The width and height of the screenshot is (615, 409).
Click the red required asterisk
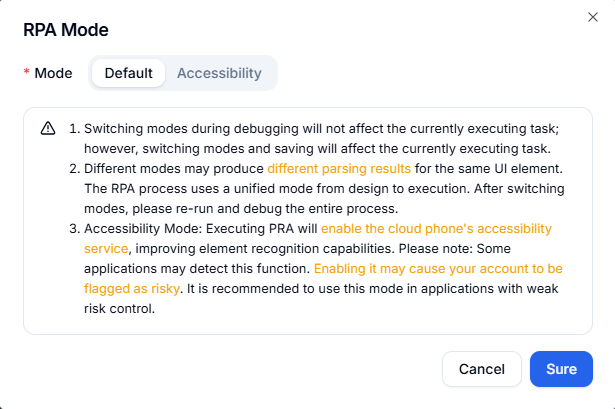click(27, 73)
